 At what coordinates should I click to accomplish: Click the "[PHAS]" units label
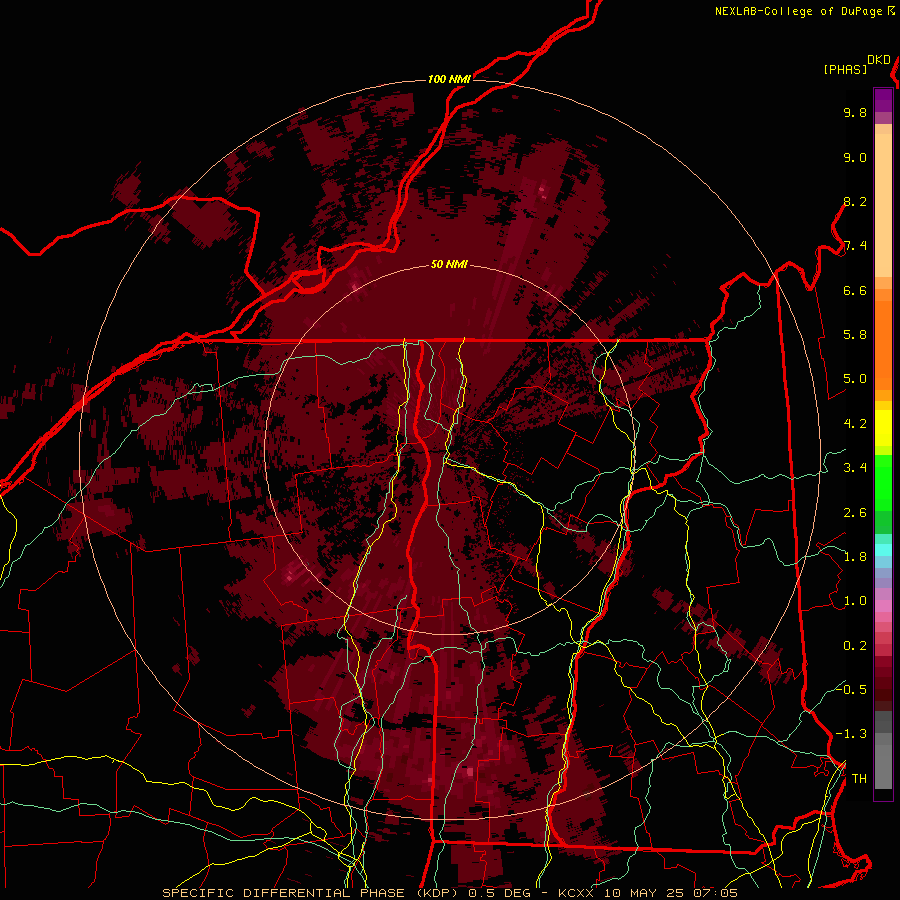845,70
